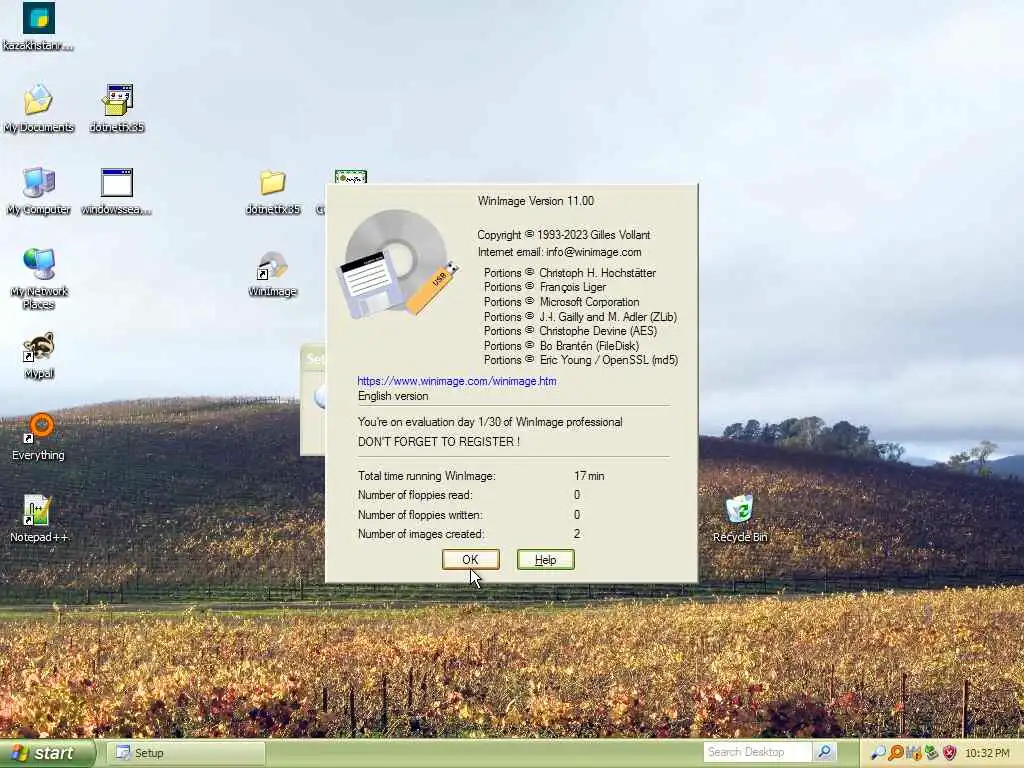Click the "DON'T FORGET TO REGISTER !" text

click(439, 442)
